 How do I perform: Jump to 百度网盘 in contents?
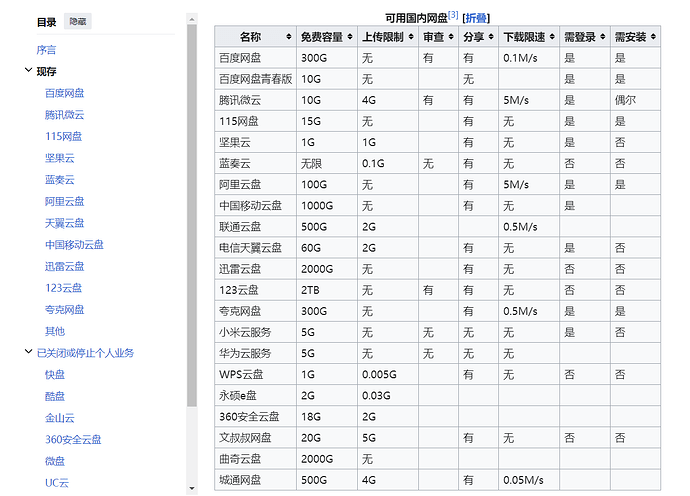(65, 93)
